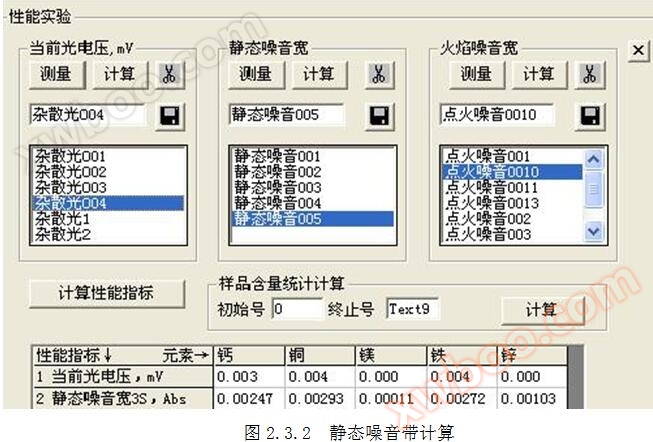Select 静态噪音003 list entry
The height and width of the screenshot is (442, 653).
[277, 187]
